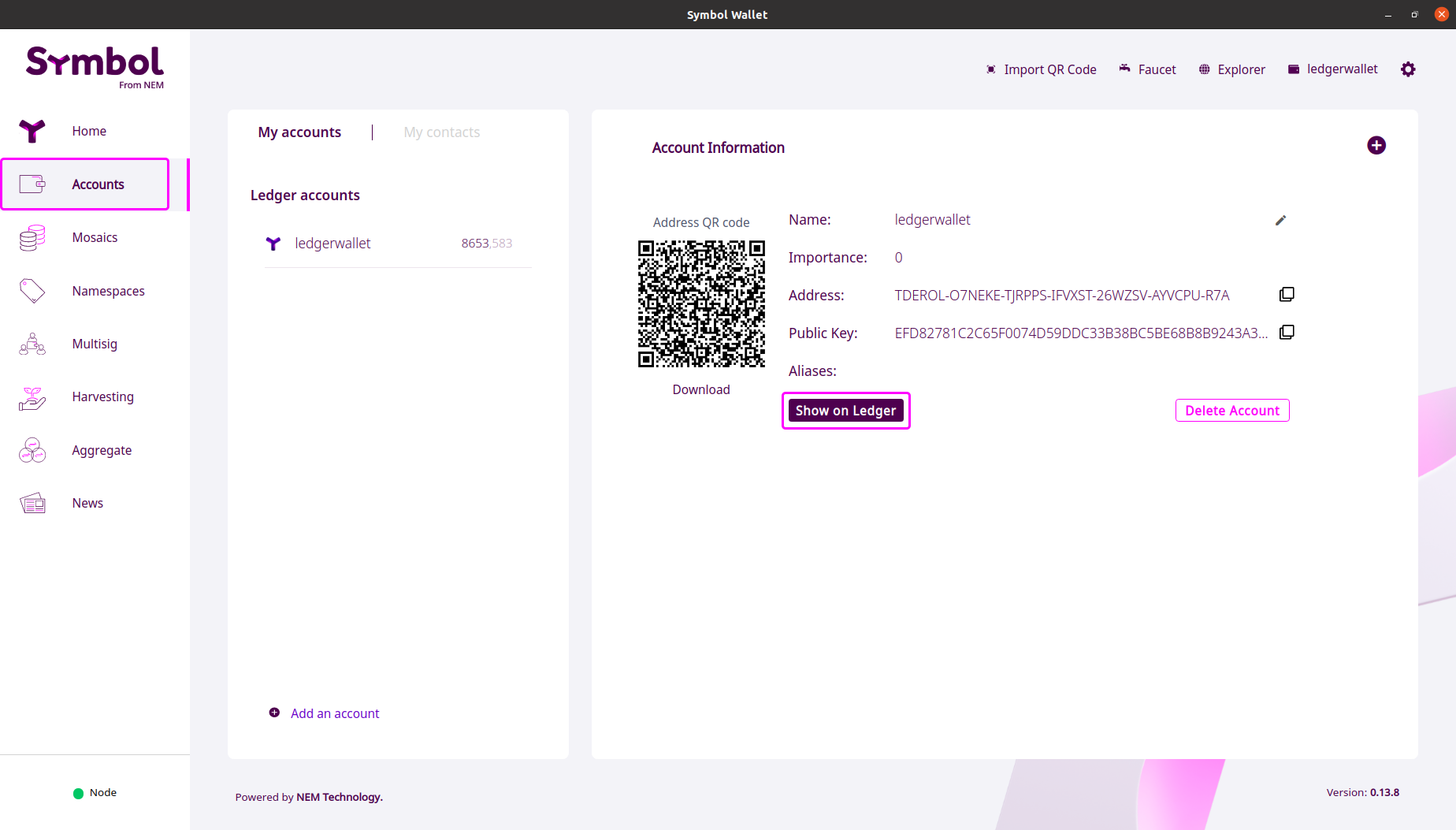Screen dimensions: 1456x830
Task: Open the Import QR Code link
Action: tap(1050, 69)
